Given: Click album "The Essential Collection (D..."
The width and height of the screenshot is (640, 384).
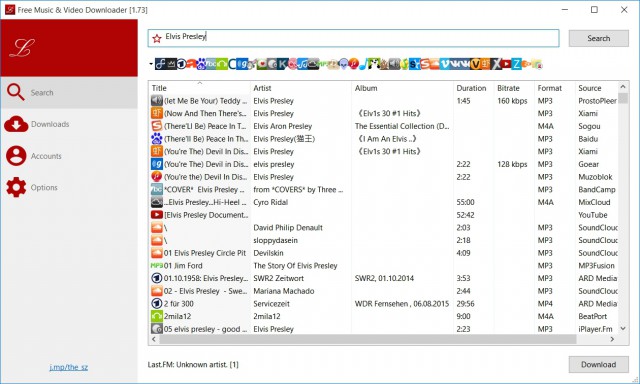Looking at the screenshot, I should coord(402,126).
